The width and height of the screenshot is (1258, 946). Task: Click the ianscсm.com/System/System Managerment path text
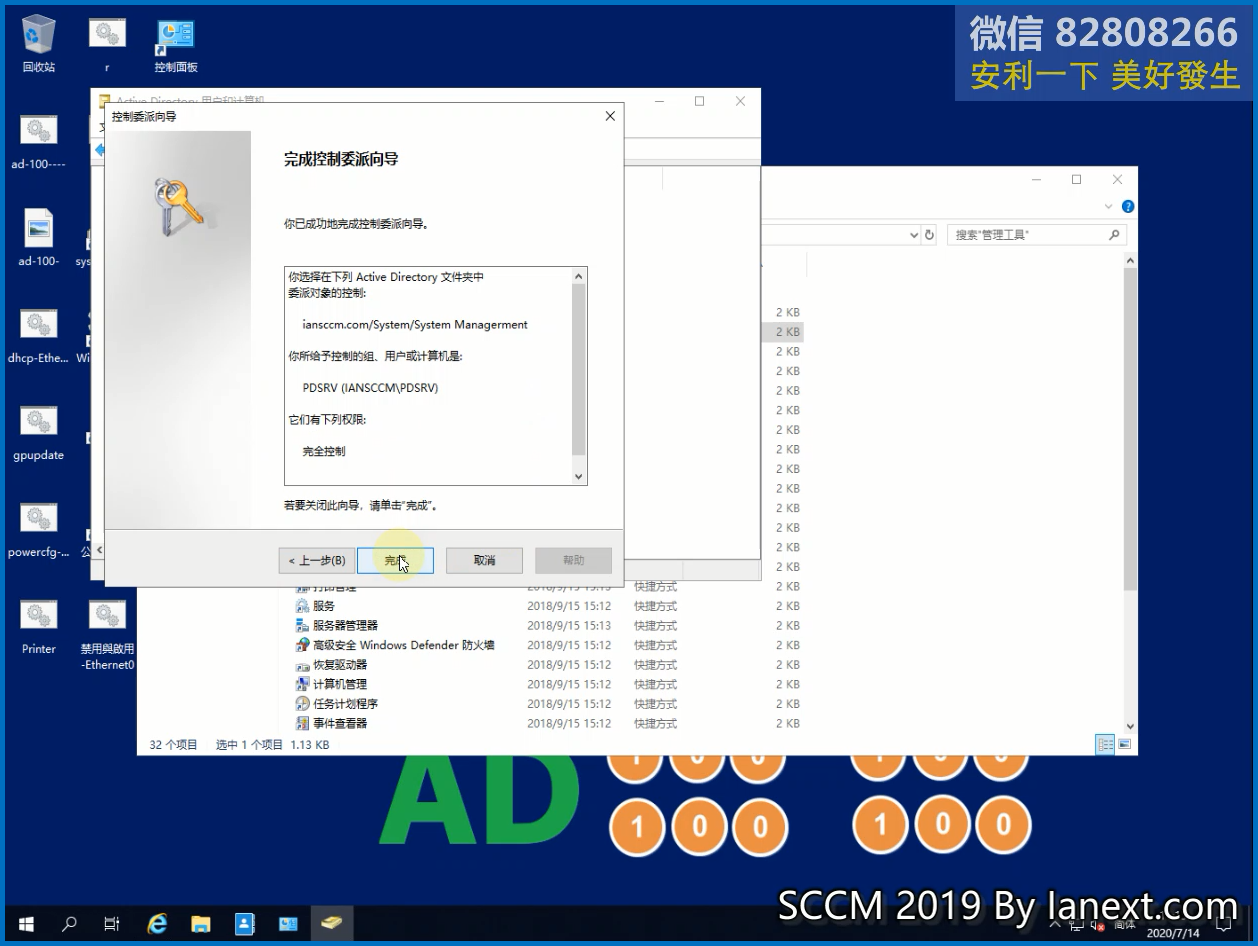point(415,325)
